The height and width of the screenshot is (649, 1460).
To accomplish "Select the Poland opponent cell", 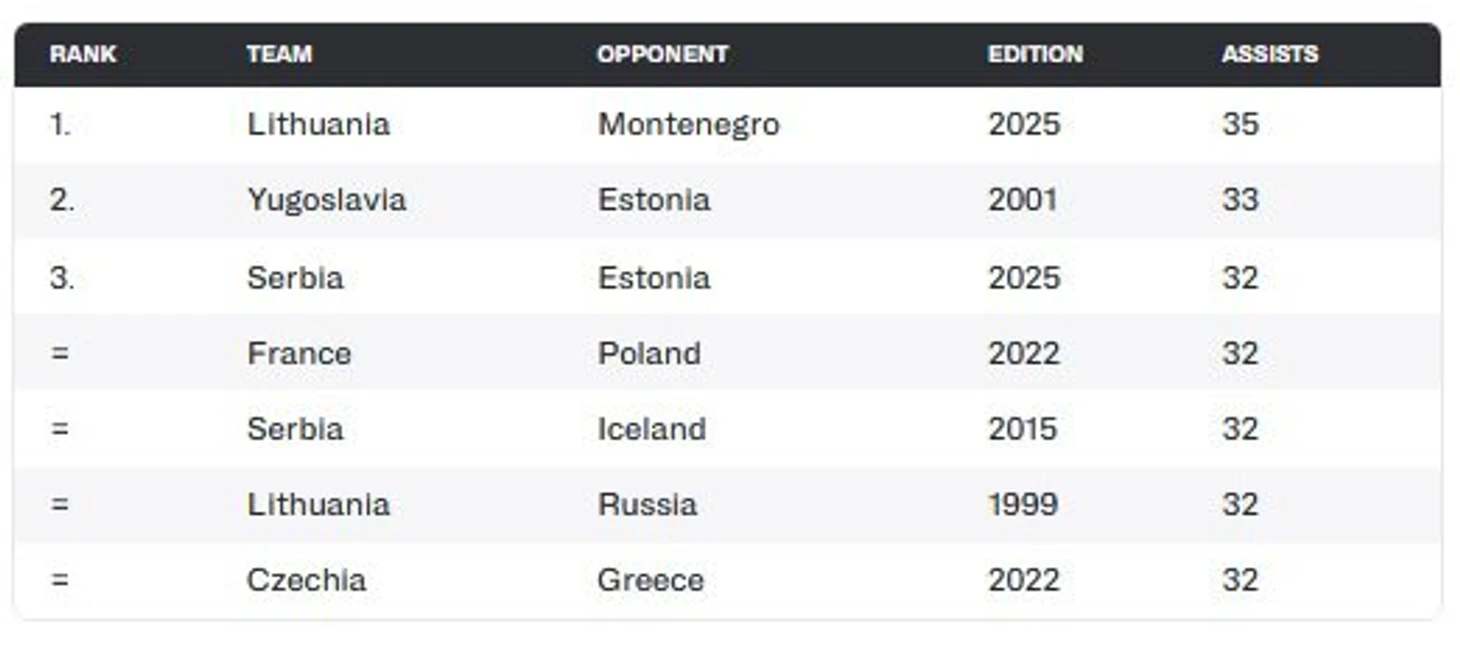I will (x=649, y=353).
